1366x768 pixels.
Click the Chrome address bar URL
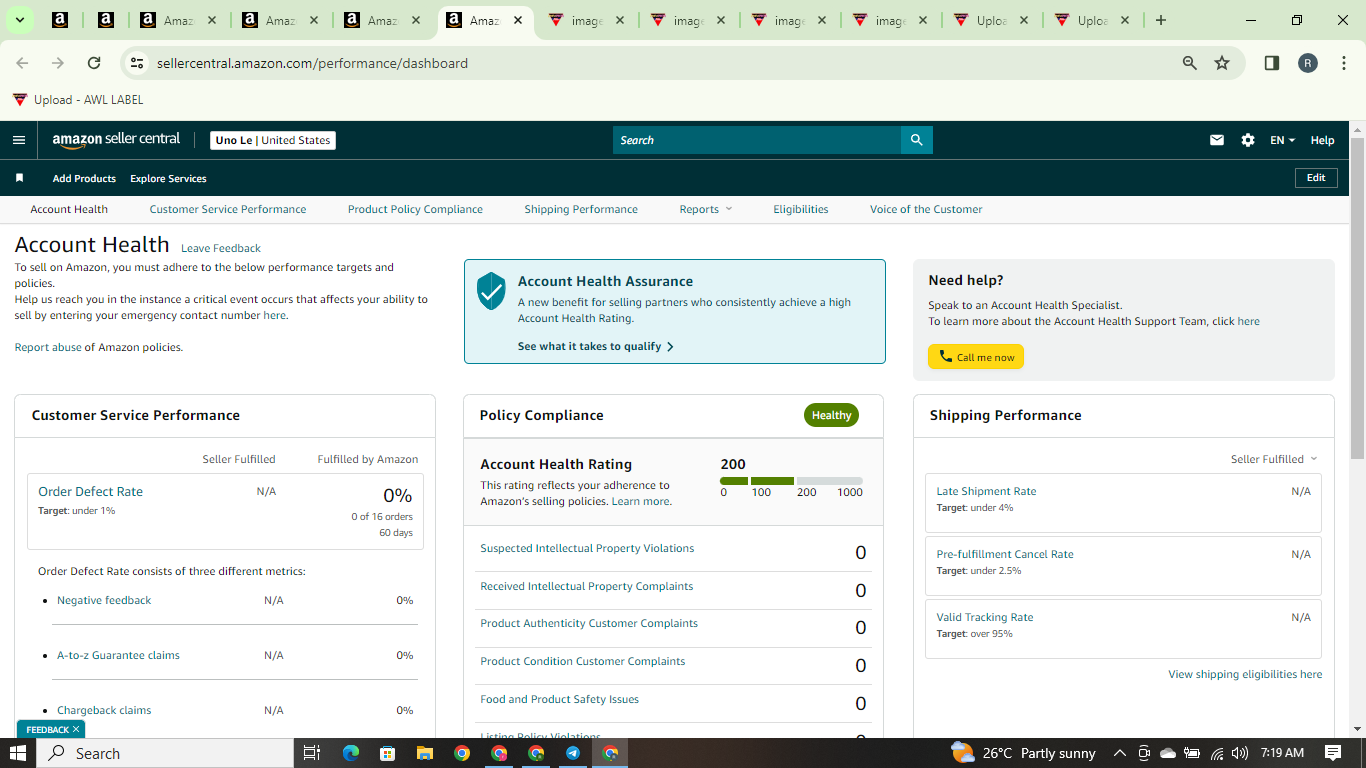(x=312, y=63)
